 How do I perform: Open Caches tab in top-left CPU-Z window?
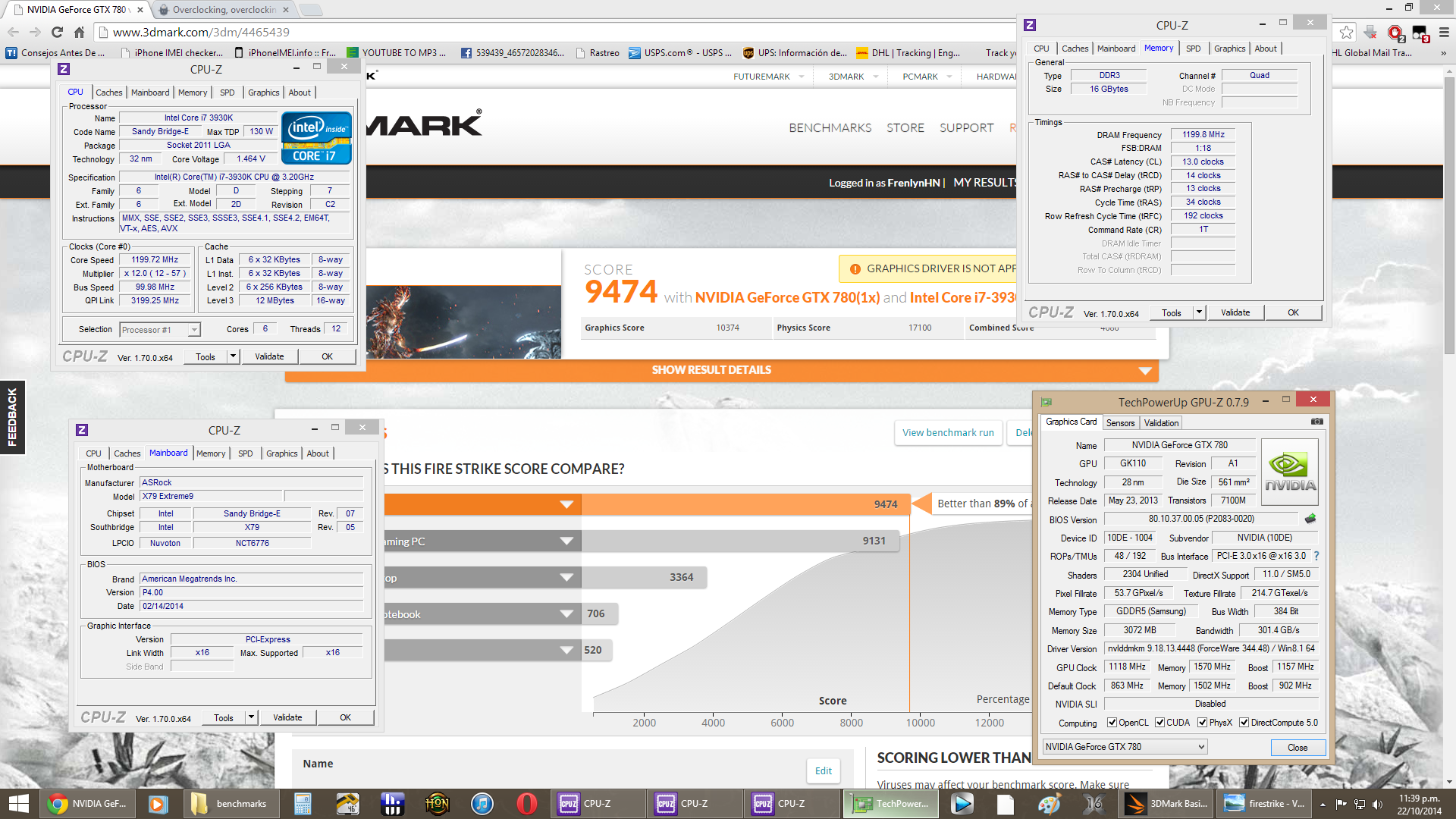click(x=108, y=93)
